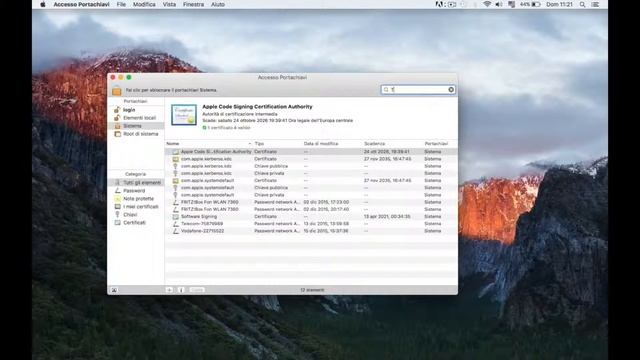640x360 pixels.
Task: Select com.apple.systemdefault Chiave pubblica row
Action: click(311, 188)
